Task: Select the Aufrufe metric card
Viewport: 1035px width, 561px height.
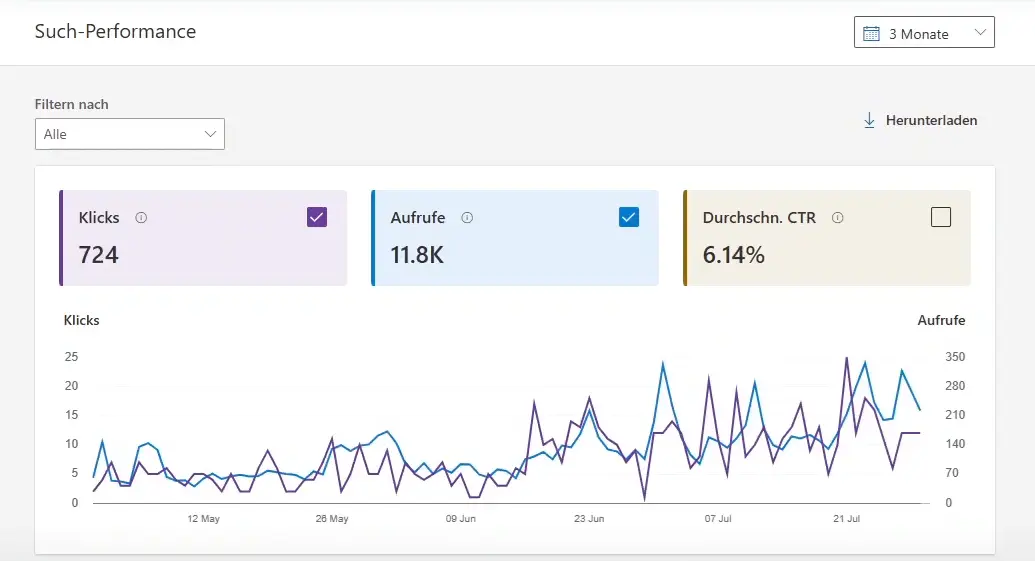Action: tap(515, 238)
